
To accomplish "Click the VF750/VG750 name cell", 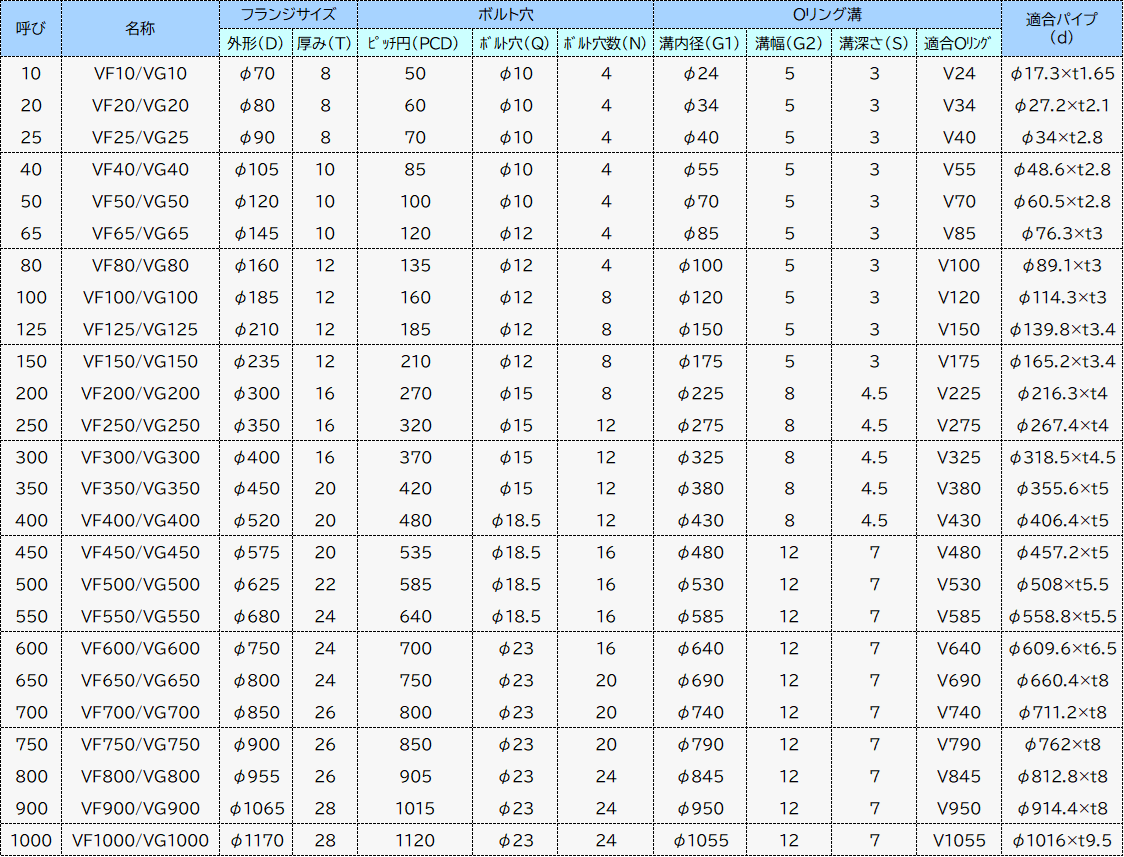I will click(x=140, y=745).
